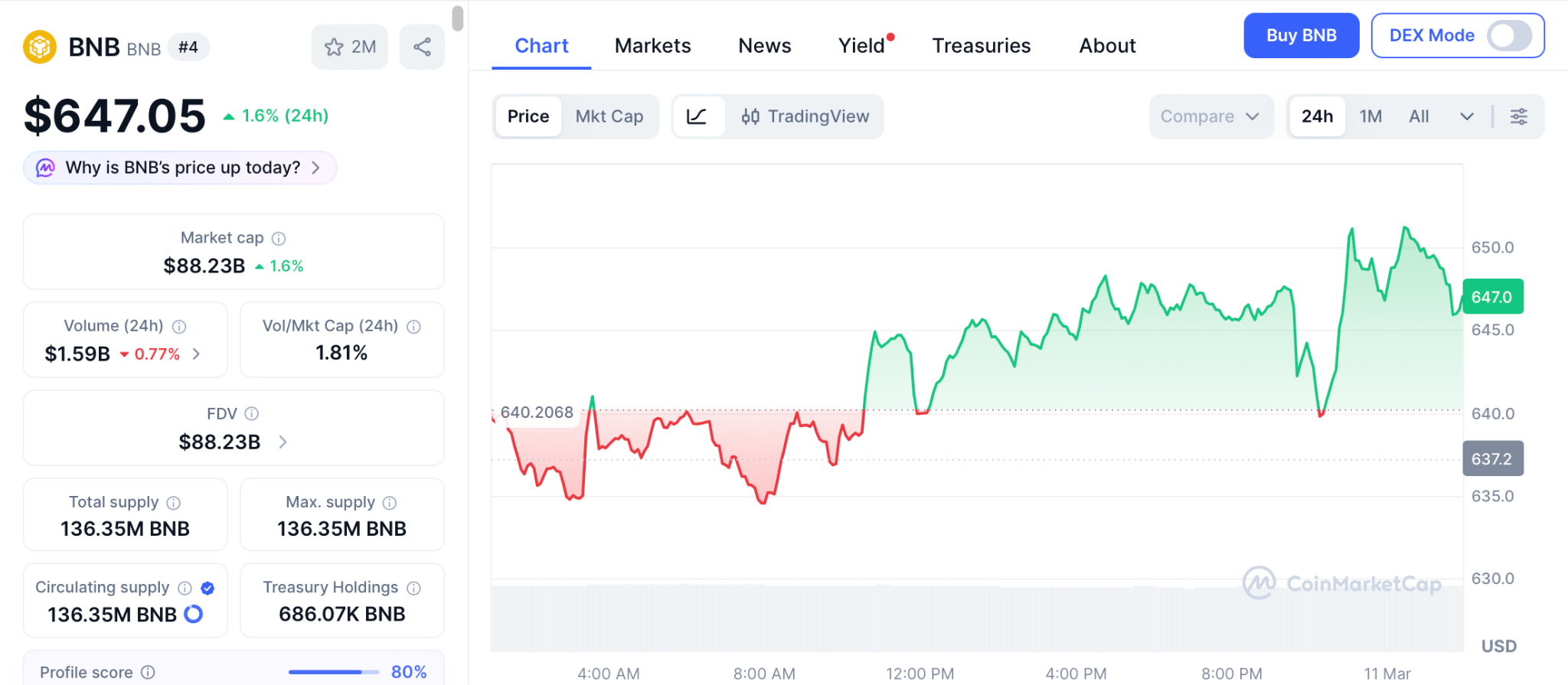Viewport: 1568px width, 685px height.
Task: Switch chart to Mkt Cap view
Action: [x=609, y=116]
